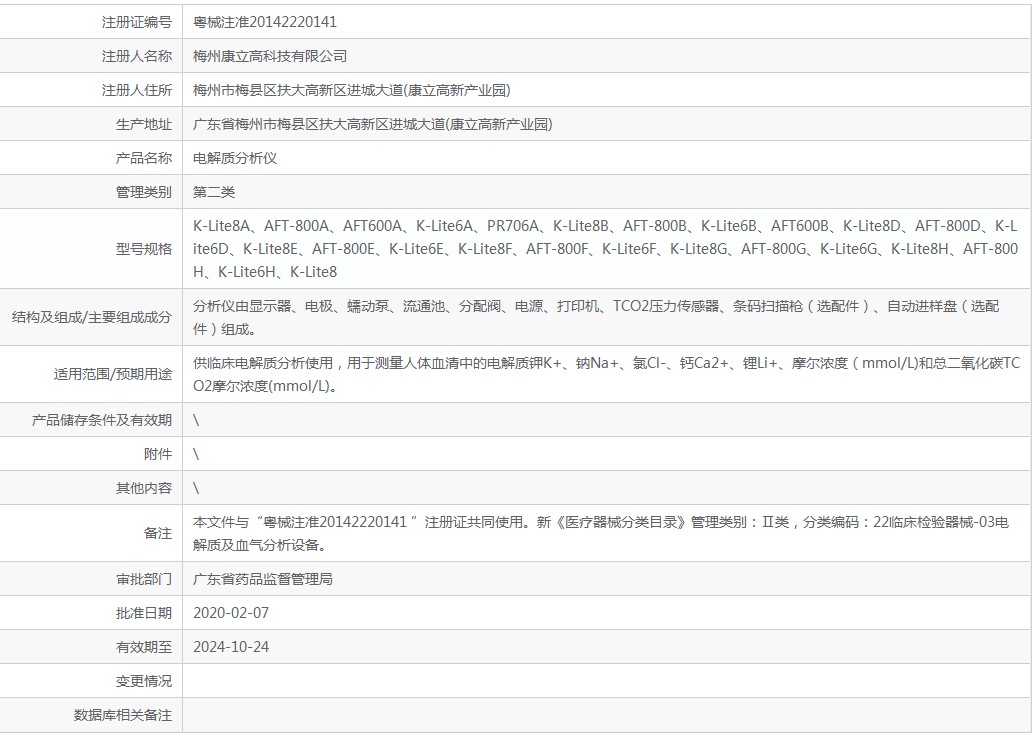Click intended use text starting 供临床电解质分析使用
This screenshot has height=744, width=1034.
point(607,374)
